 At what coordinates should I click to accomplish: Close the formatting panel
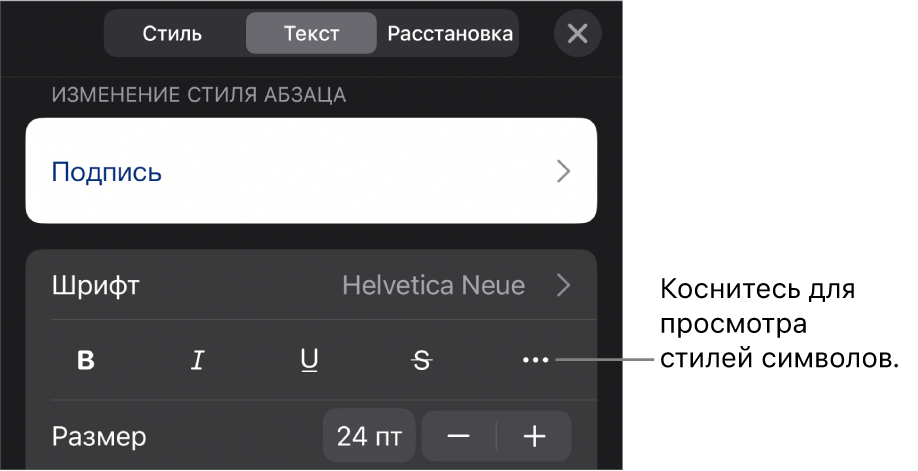click(577, 33)
